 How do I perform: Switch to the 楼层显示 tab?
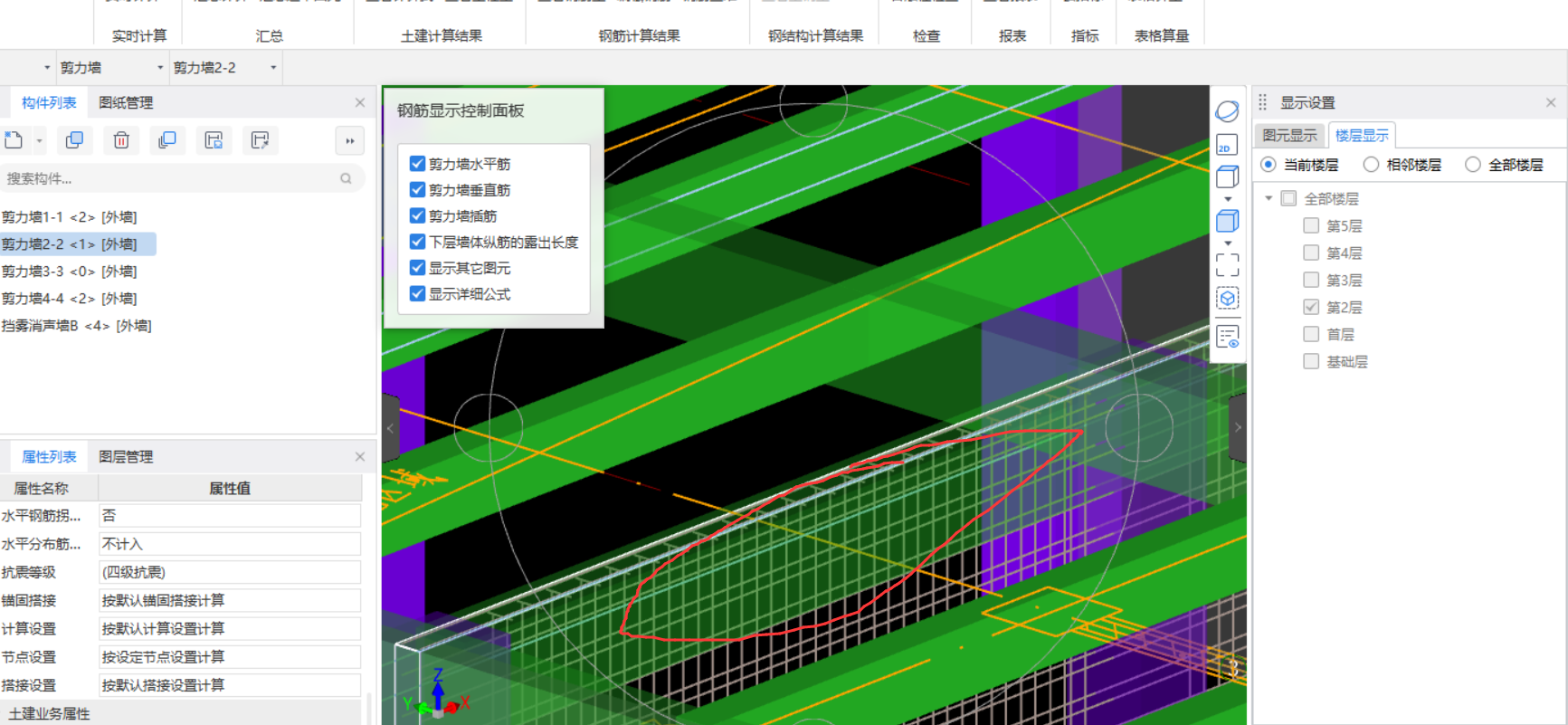pos(1362,135)
